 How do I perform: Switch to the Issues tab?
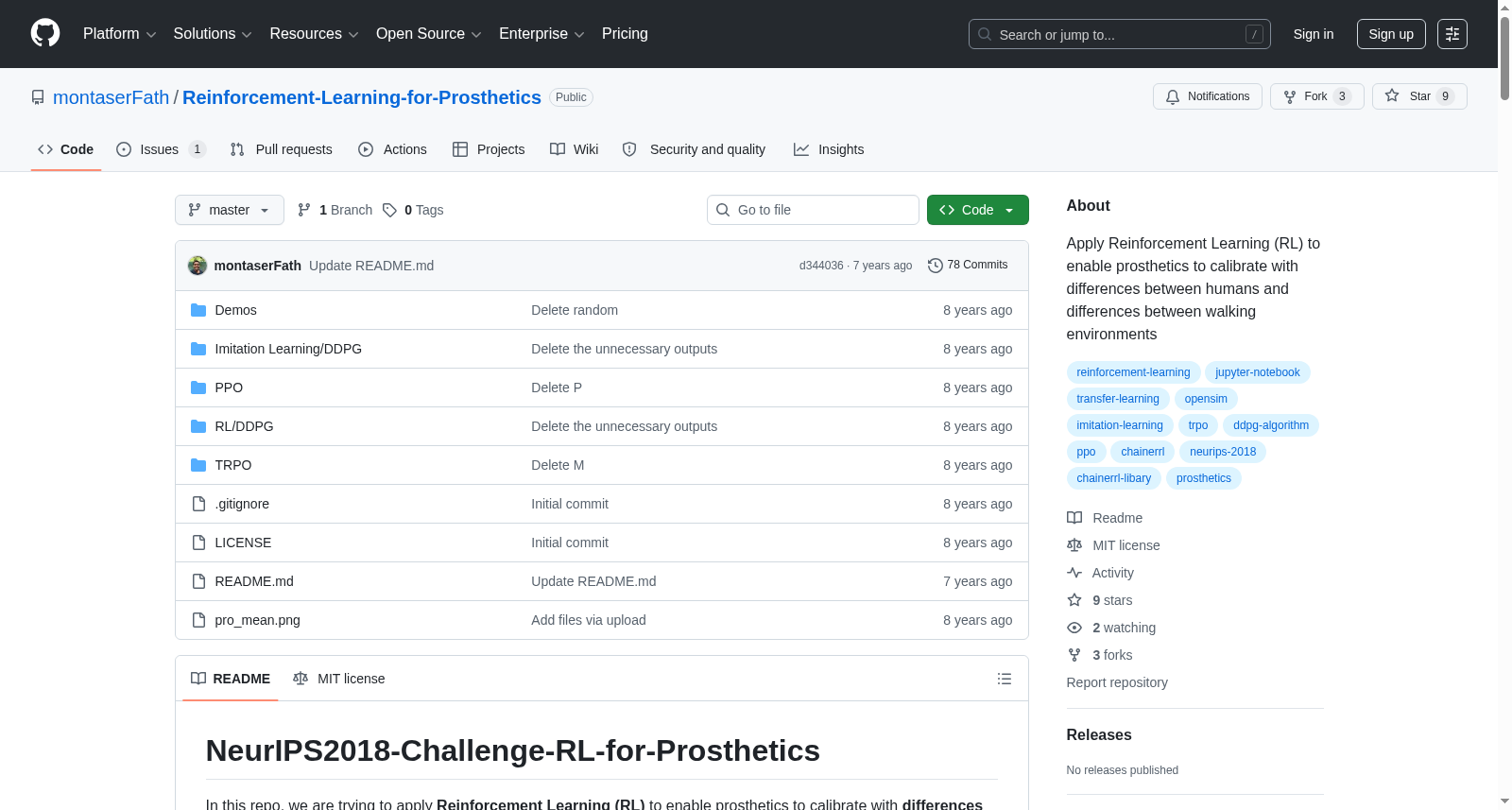161,149
